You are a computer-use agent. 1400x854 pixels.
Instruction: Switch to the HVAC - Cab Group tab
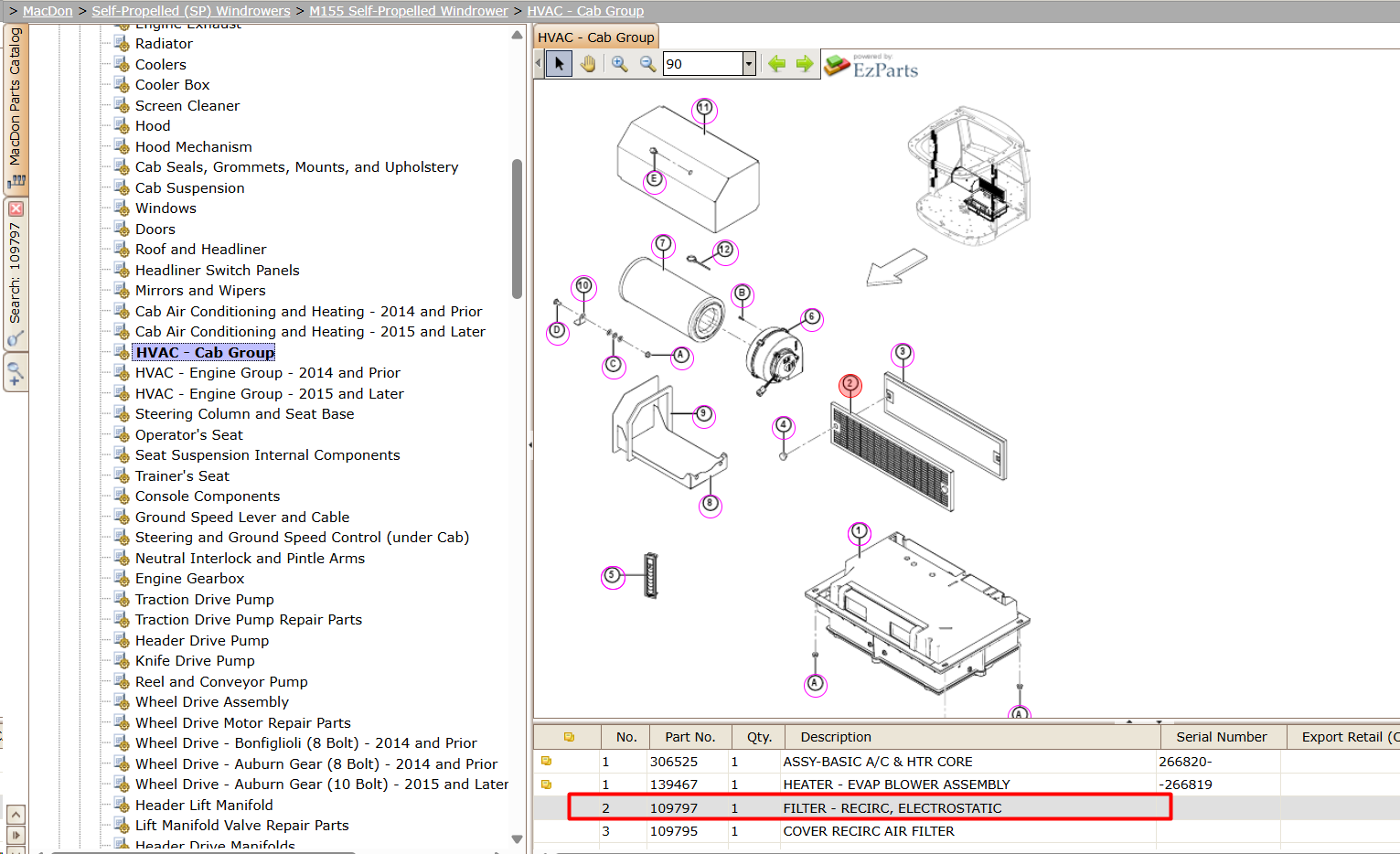pyautogui.click(x=595, y=37)
